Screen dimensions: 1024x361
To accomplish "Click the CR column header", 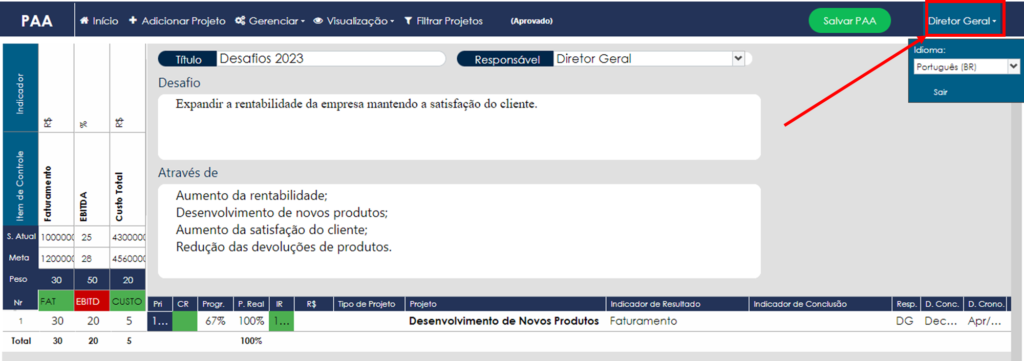I will click(184, 304).
